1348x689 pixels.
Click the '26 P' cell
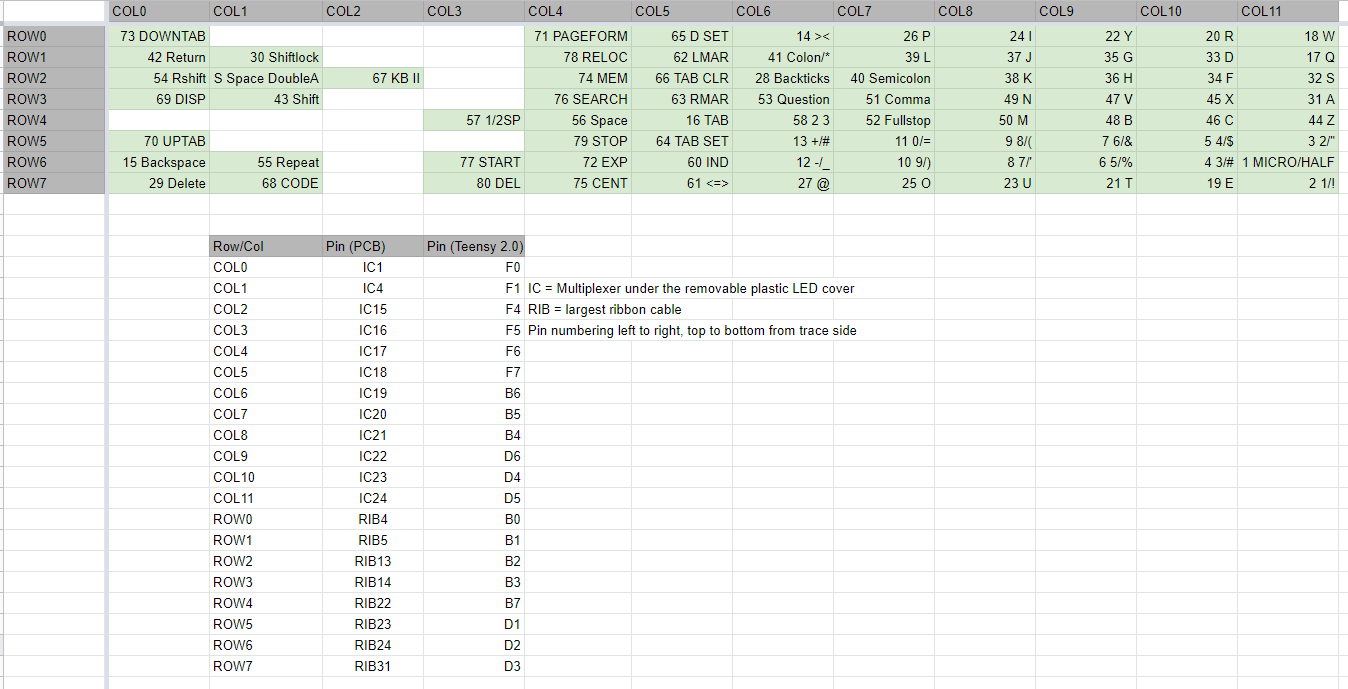click(884, 36)
